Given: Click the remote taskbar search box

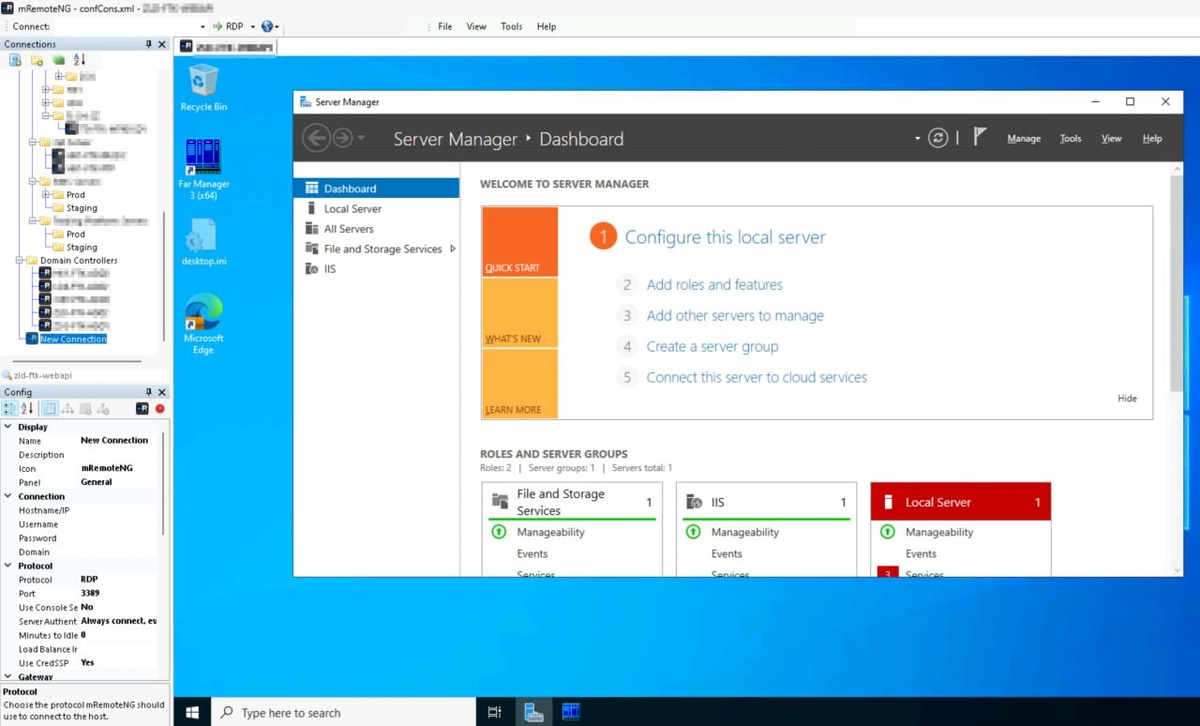Looking at the screenshot, I should (x=341, y=712).
